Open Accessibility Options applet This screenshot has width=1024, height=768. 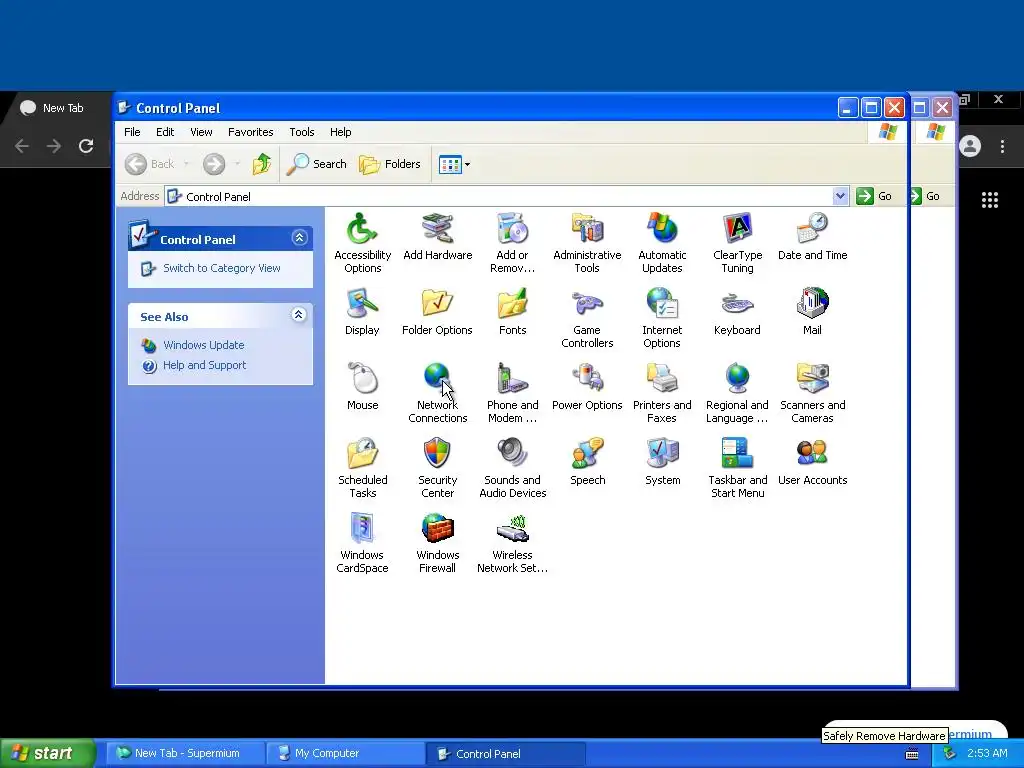click(362, 243)
